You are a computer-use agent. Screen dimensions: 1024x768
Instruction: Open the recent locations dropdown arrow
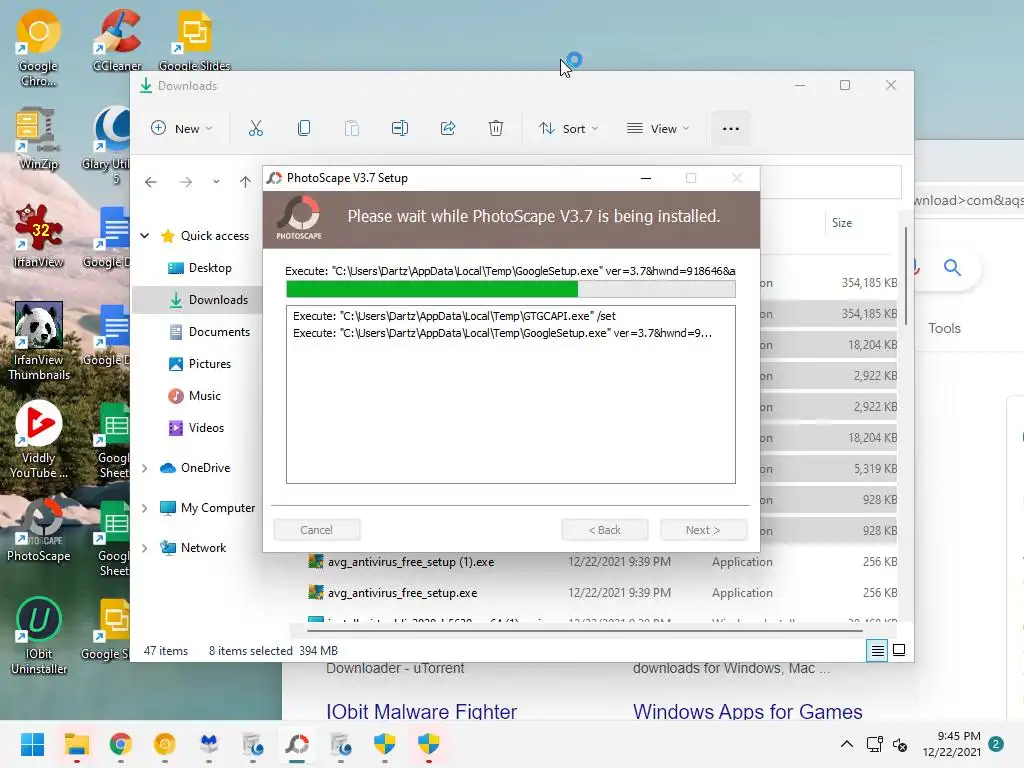216,182
